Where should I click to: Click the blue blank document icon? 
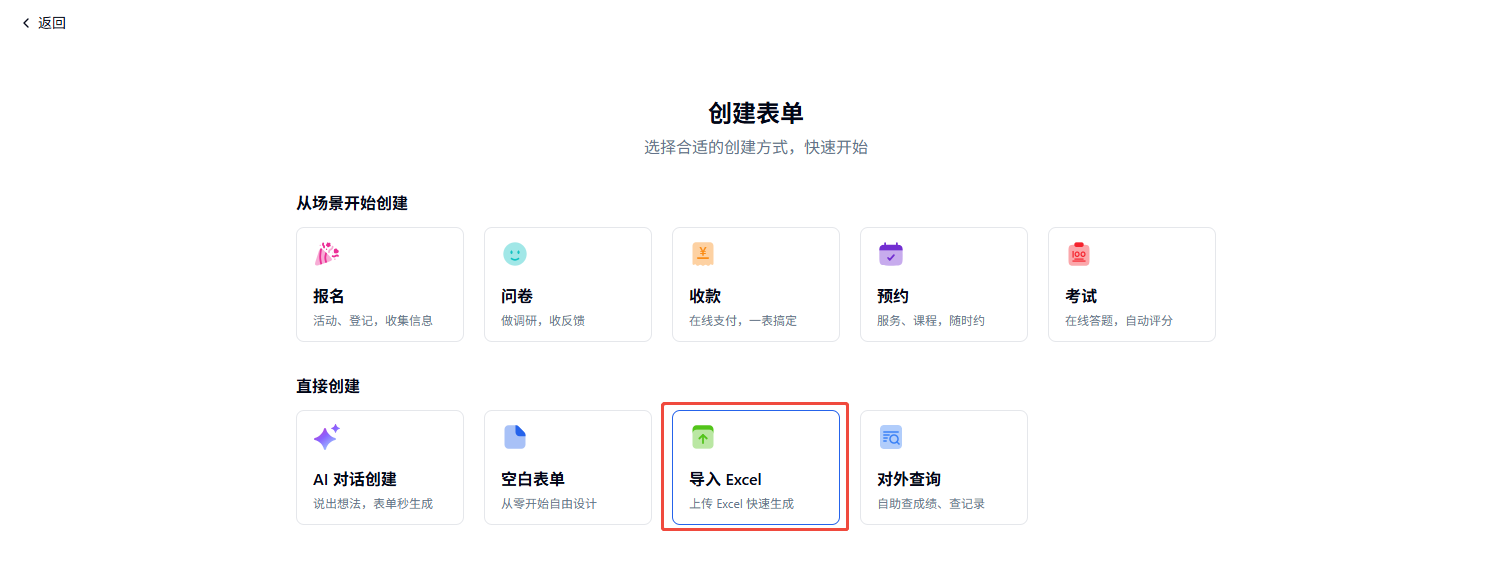(515, 437)
